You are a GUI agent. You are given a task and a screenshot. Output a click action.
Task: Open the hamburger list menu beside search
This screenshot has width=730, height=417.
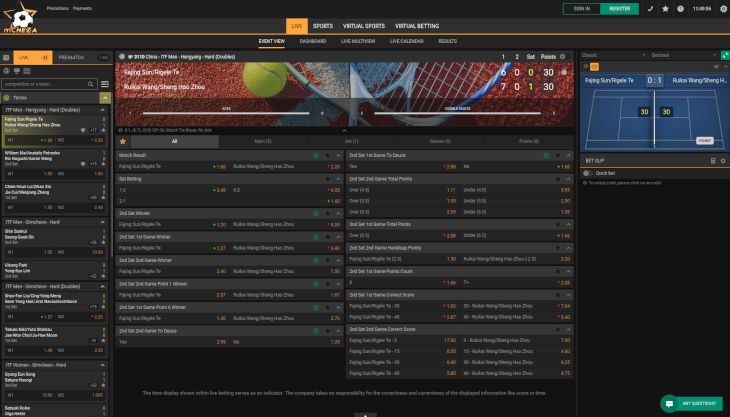point(105,84)
